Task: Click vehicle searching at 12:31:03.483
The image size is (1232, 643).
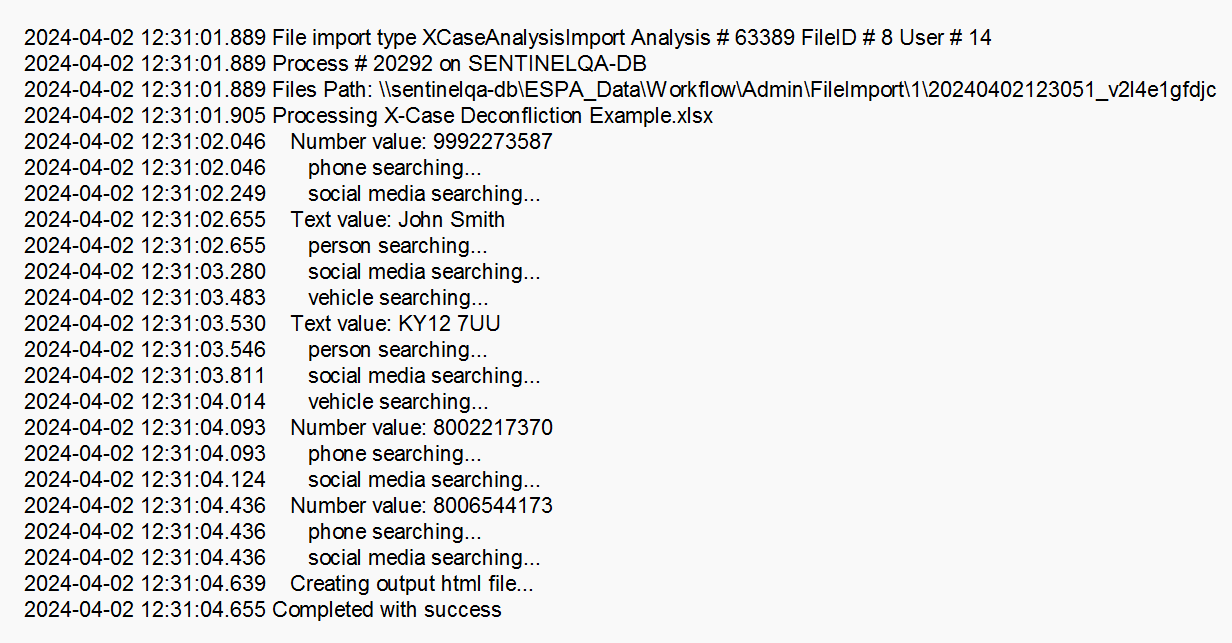Action: point(398,298)
